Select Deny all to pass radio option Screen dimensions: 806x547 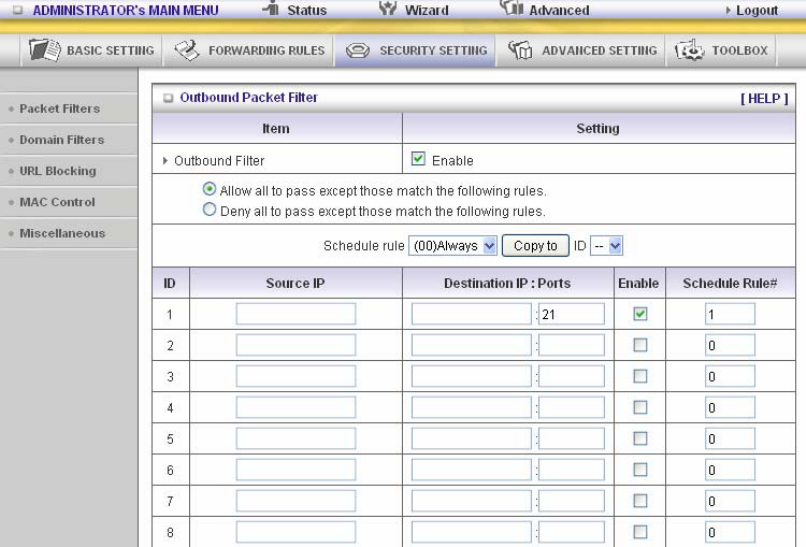tap(209, 209)
